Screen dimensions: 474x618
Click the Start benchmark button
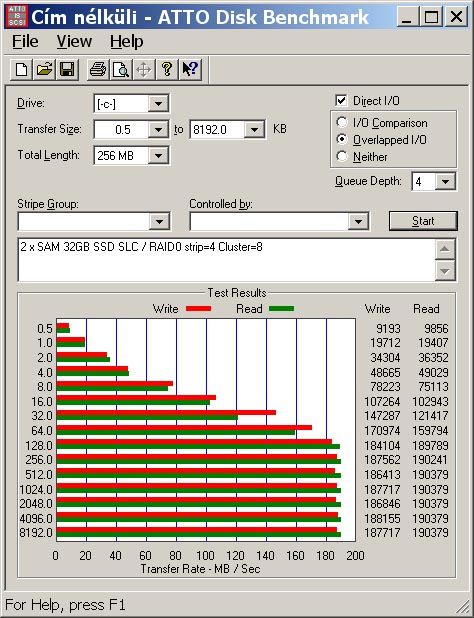[x=423, y=221]
